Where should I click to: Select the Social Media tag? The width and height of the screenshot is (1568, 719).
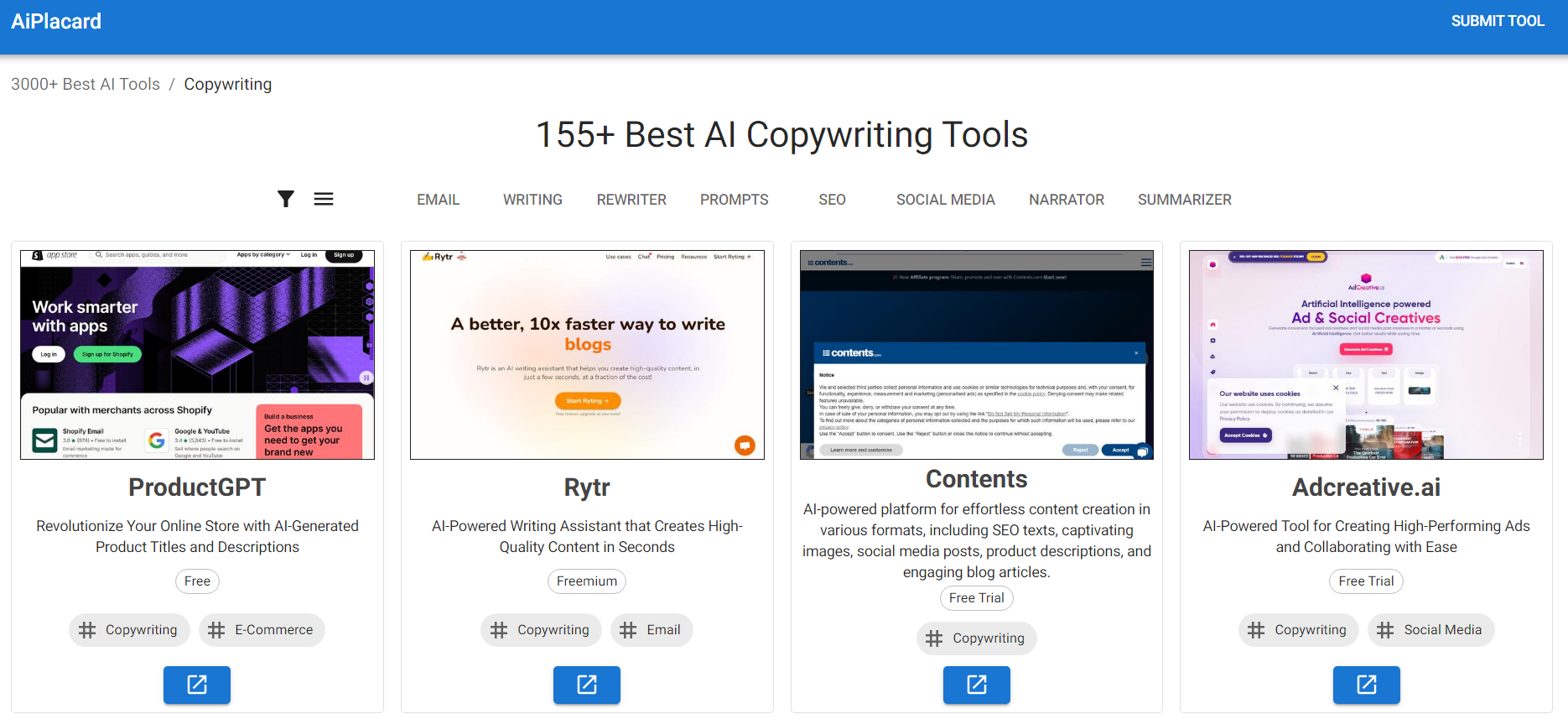click(x=1431, y=630)
